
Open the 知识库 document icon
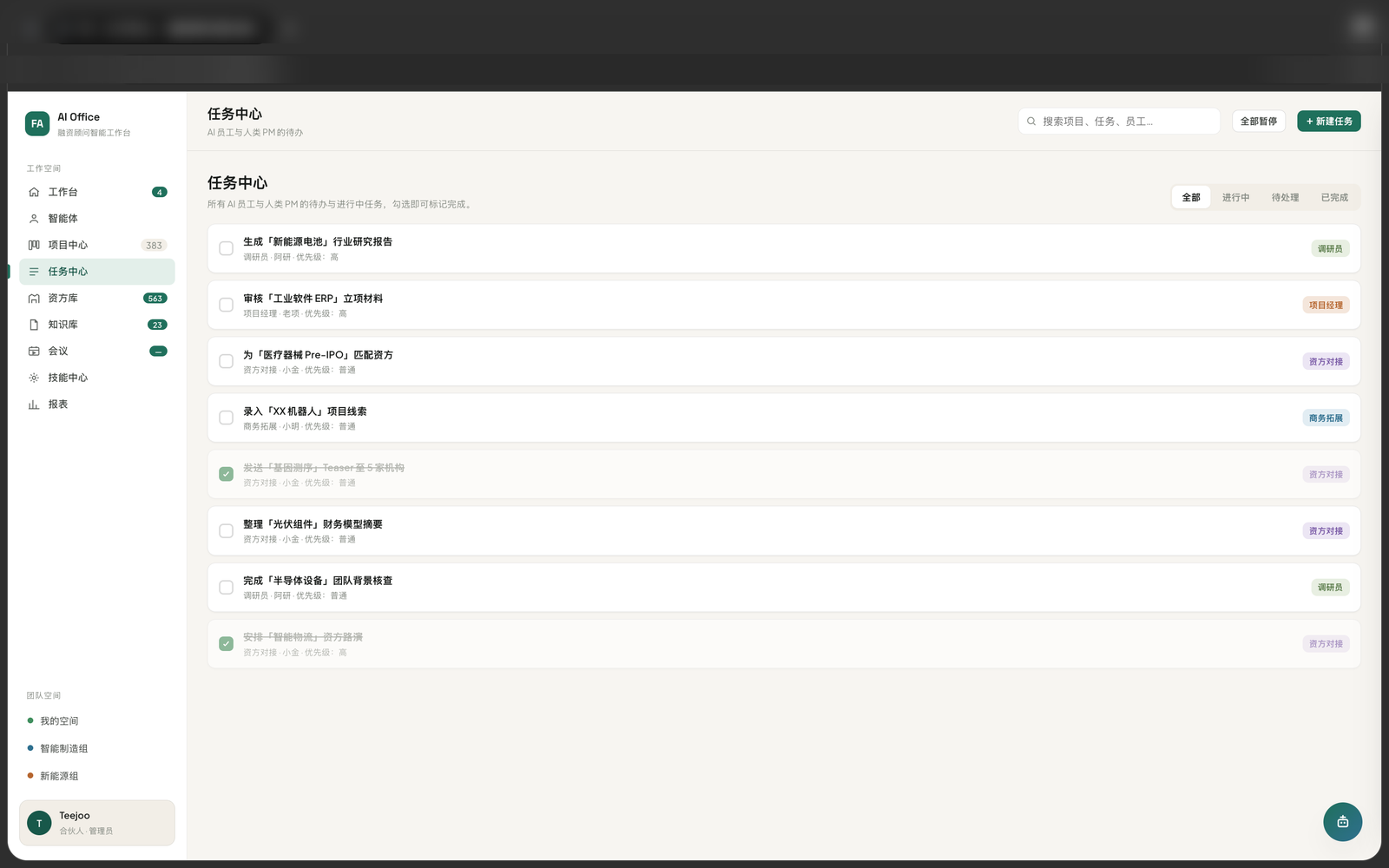click(x=34, y=325)
